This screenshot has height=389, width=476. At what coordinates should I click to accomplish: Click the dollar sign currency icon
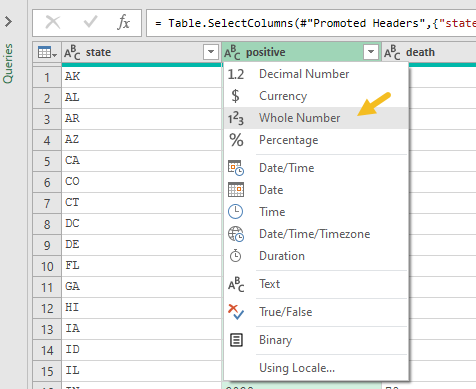[235, 96]
